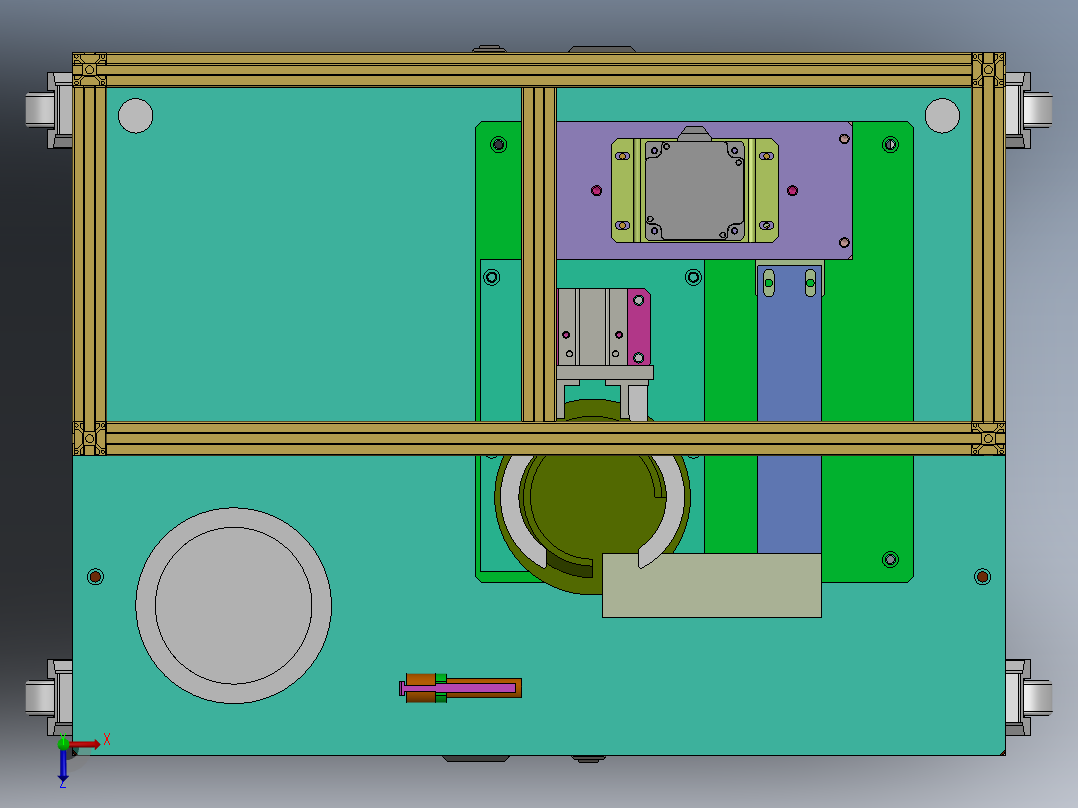
Task: Click the top horizontal aluminum frame extrusion
Action: (539, 69)
